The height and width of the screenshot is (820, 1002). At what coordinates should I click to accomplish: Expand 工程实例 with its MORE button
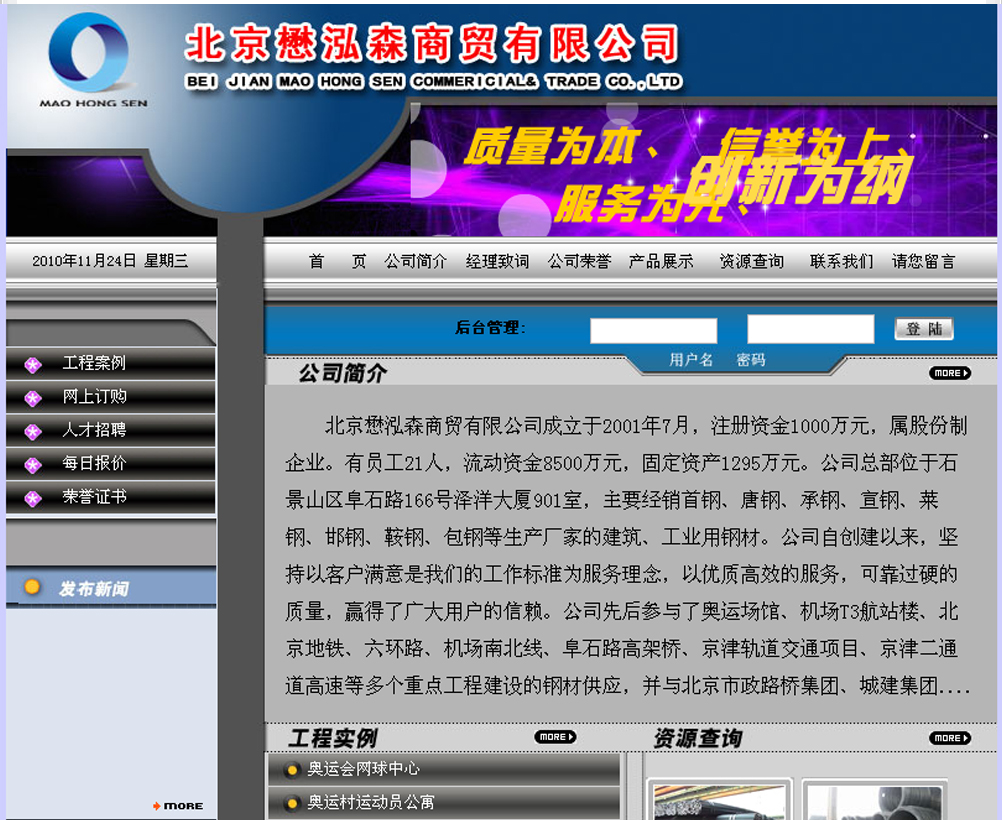[555, 737]
